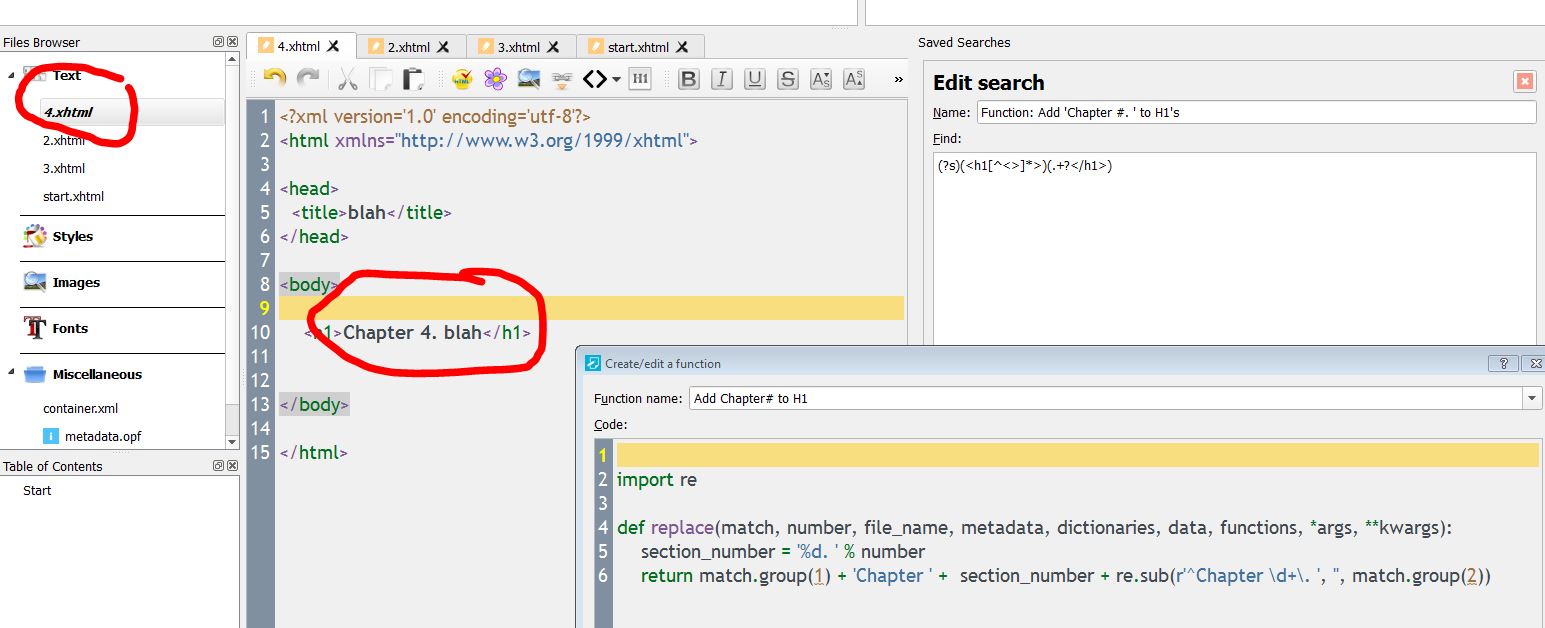Click the Files Browser scrollbar down arrow
This screenshot has height=628, width=1545.
click(232, 441)
